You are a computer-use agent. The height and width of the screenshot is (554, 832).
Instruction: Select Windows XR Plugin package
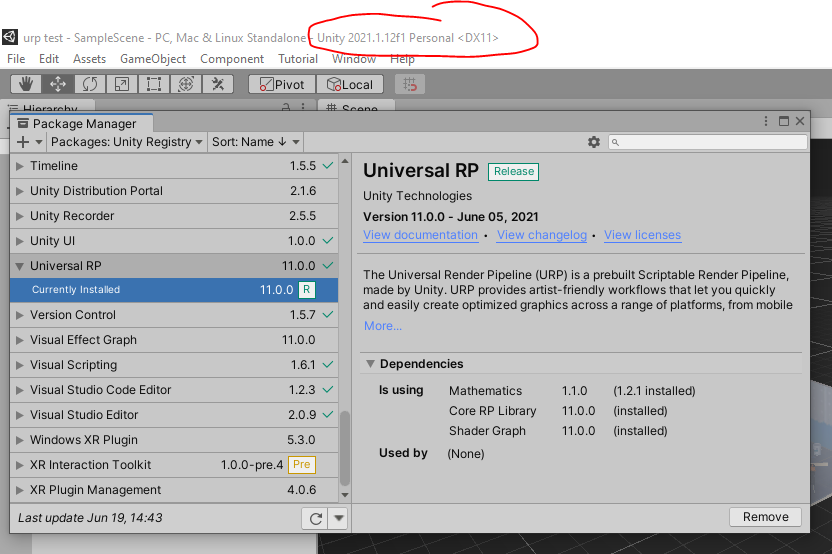(x=174, y=440)
